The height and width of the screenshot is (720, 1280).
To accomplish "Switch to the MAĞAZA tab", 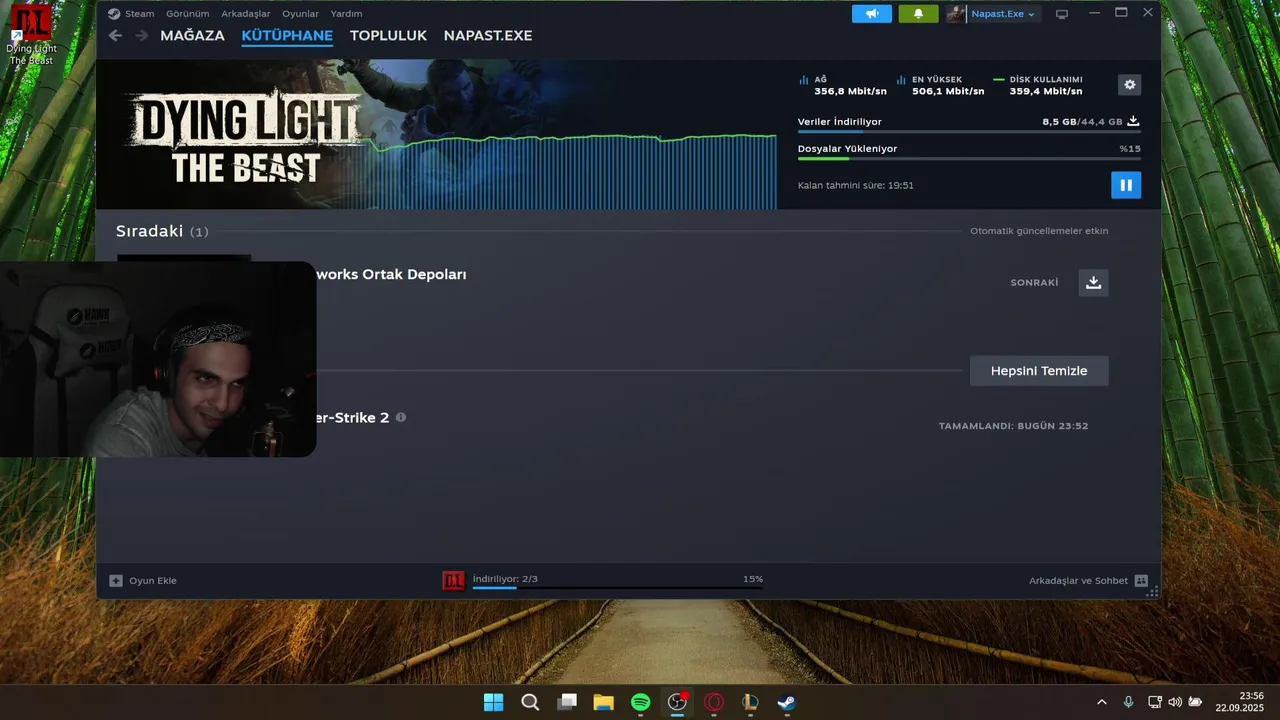I will click(192, 35).
